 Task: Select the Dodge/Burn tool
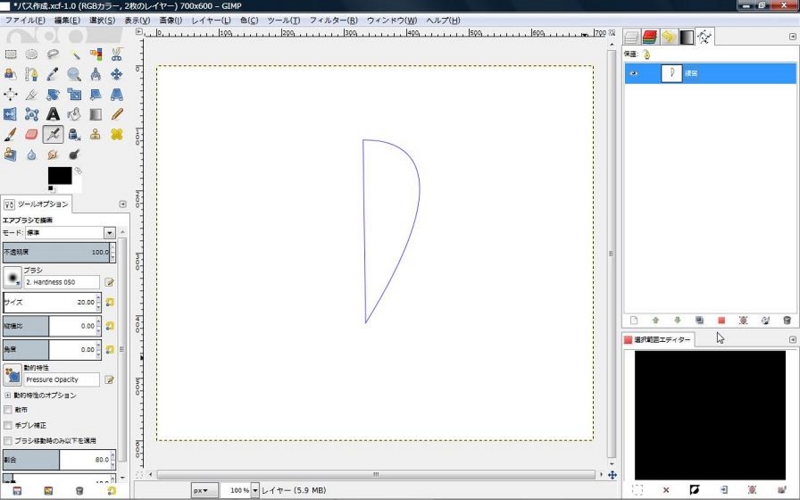click(74, 155)
